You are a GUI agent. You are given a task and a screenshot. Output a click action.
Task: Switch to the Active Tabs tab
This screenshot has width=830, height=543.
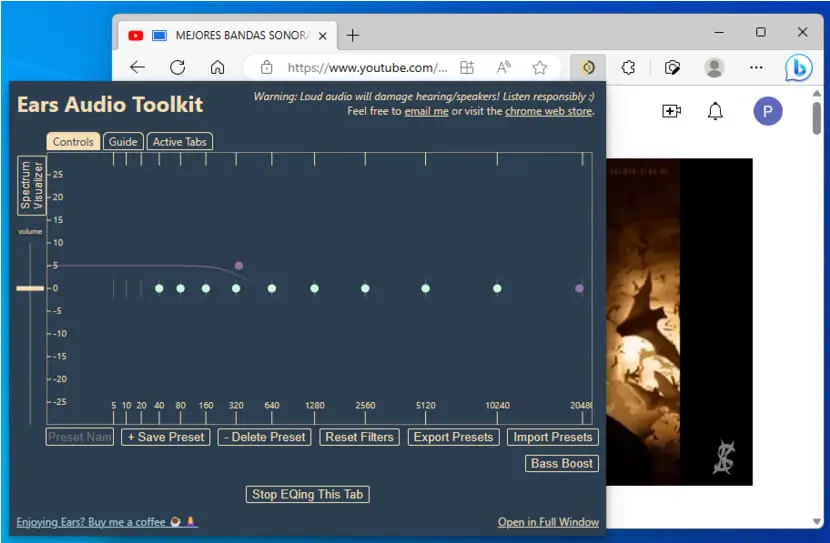tap(179, 142)
